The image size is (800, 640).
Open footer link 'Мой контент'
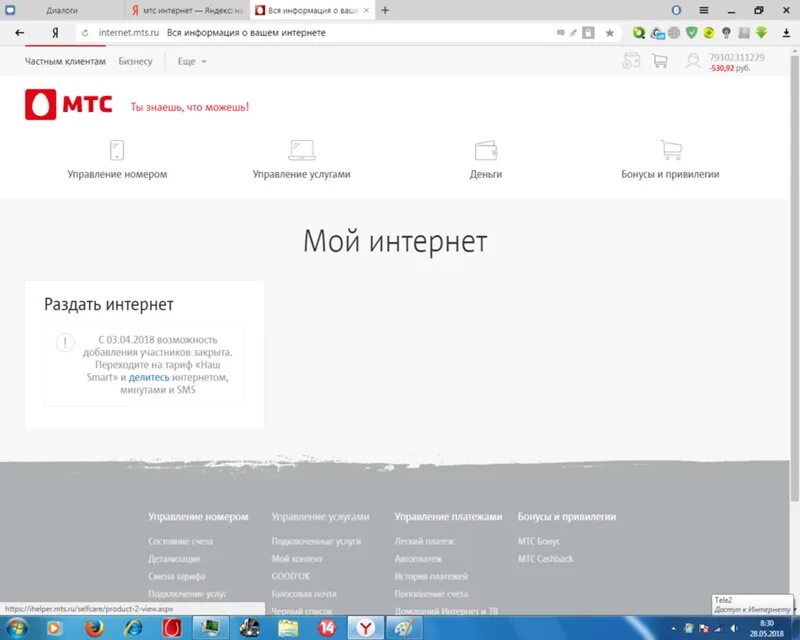(297, 559)
